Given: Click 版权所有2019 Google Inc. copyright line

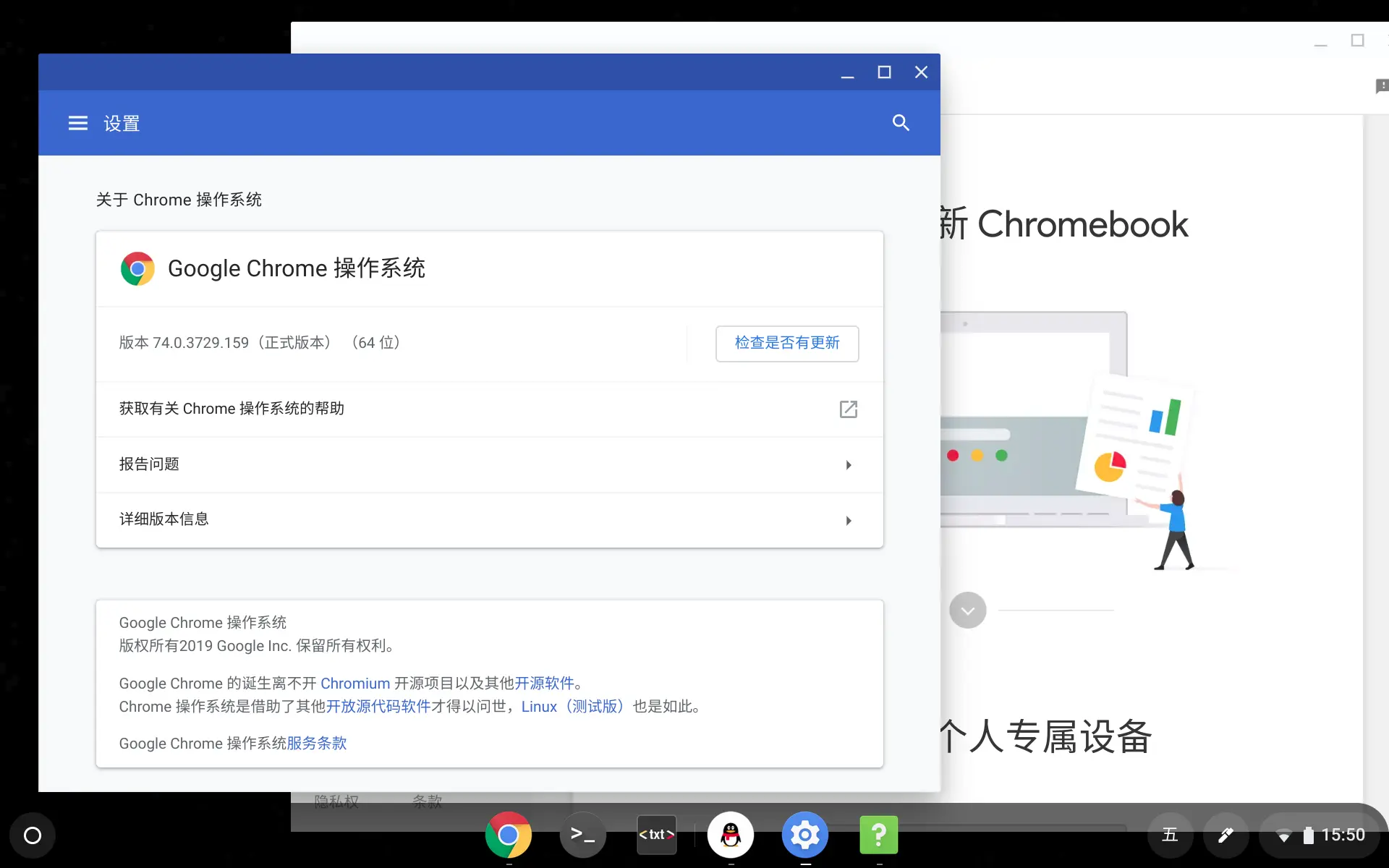Looking at the screenshot, I should [x=256, y=646].
